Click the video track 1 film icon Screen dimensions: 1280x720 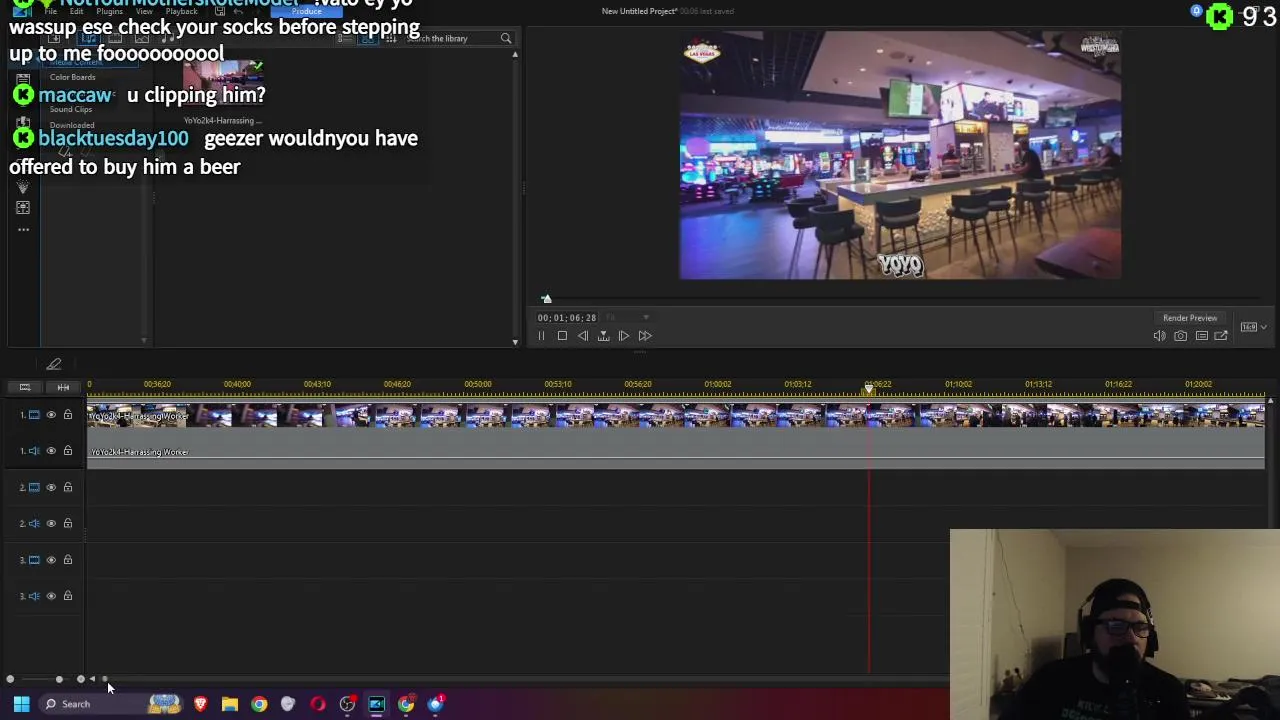coord(34,415)
